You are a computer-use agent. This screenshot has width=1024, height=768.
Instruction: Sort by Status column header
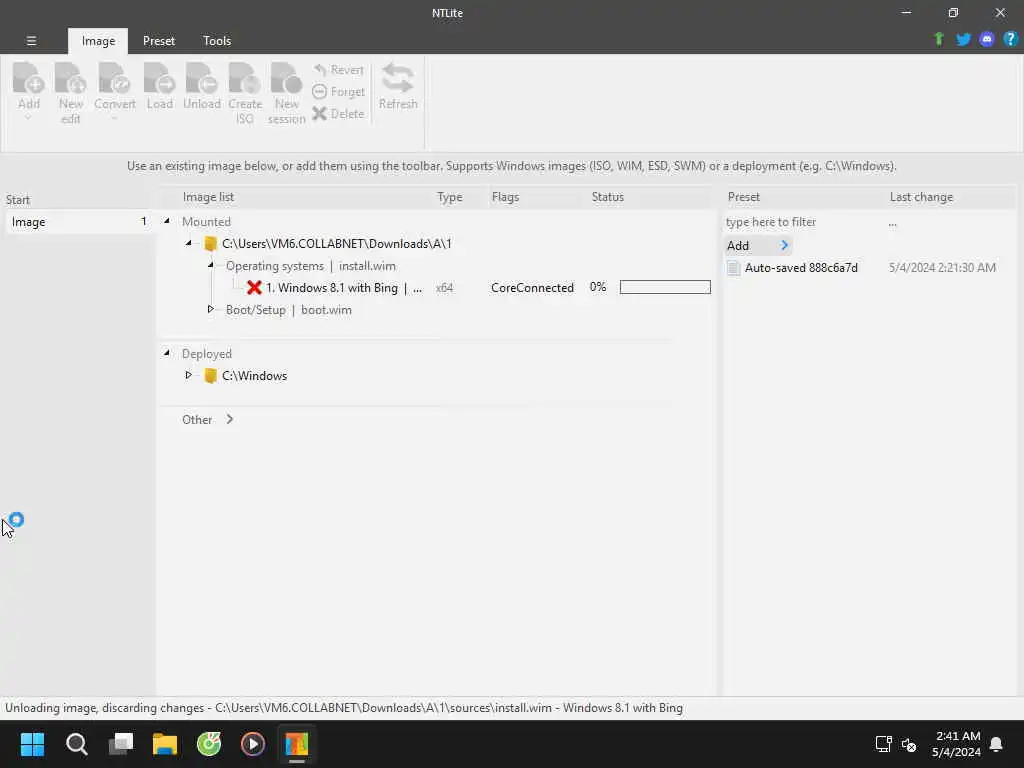click(607, 197)
